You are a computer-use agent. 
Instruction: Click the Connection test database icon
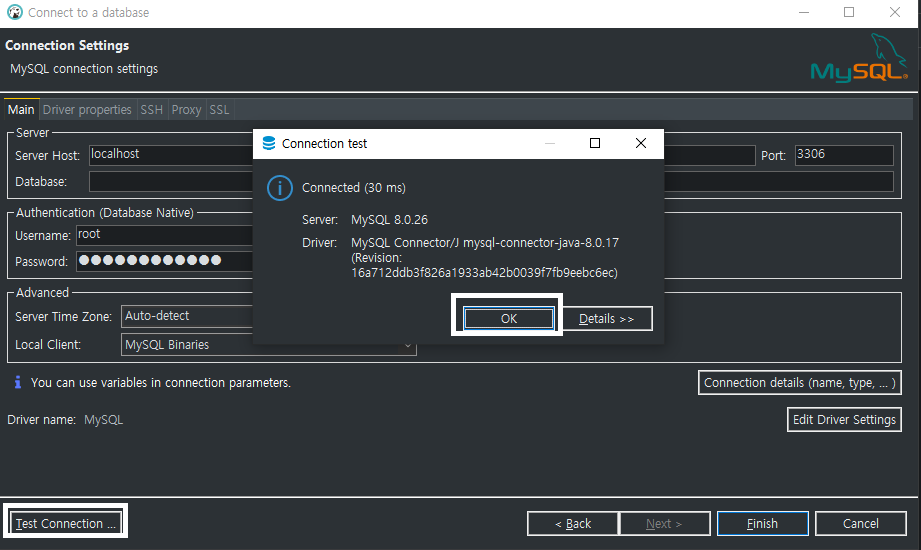coord(268,143)
